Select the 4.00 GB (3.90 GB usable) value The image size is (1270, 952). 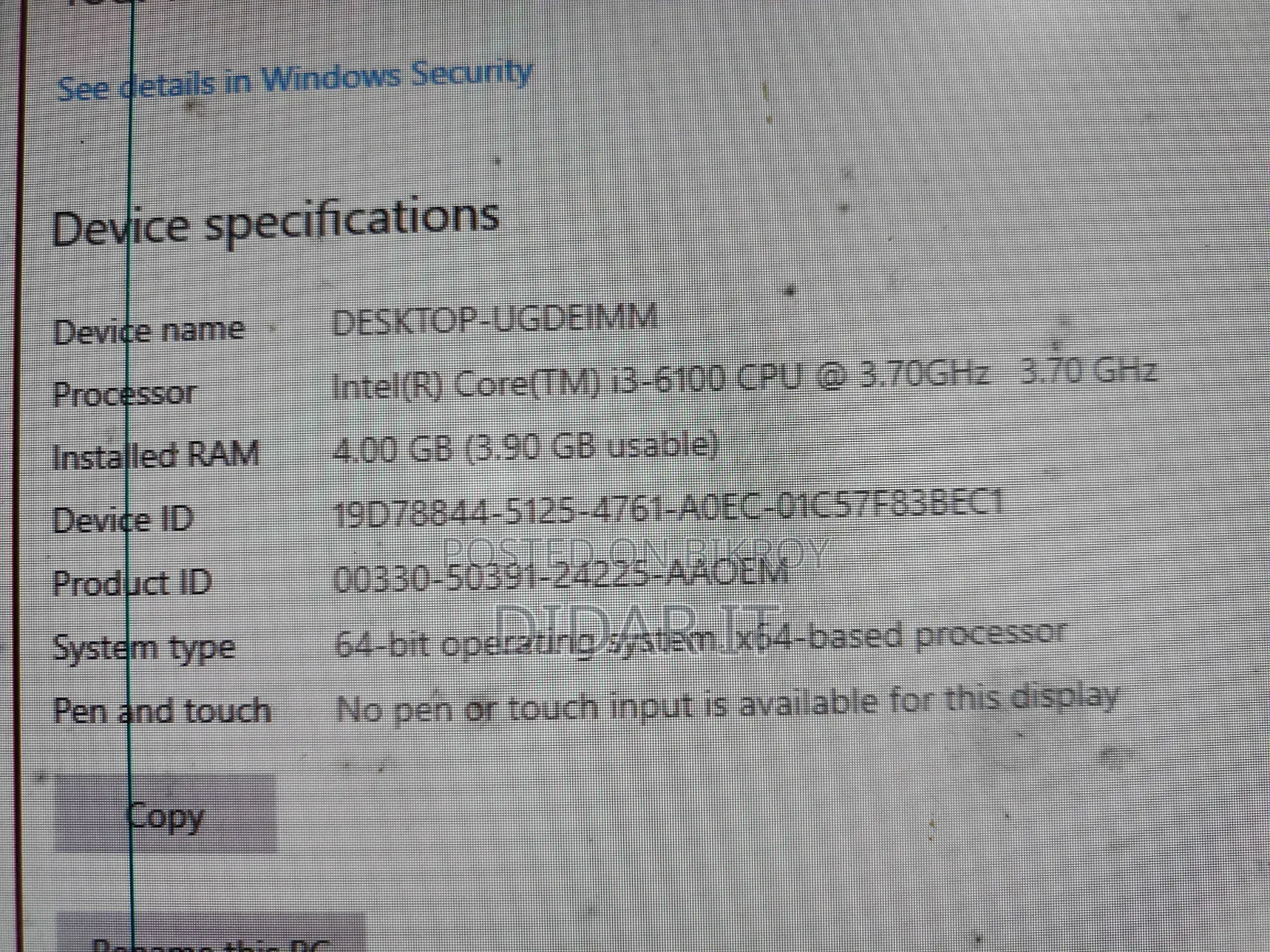525,447
